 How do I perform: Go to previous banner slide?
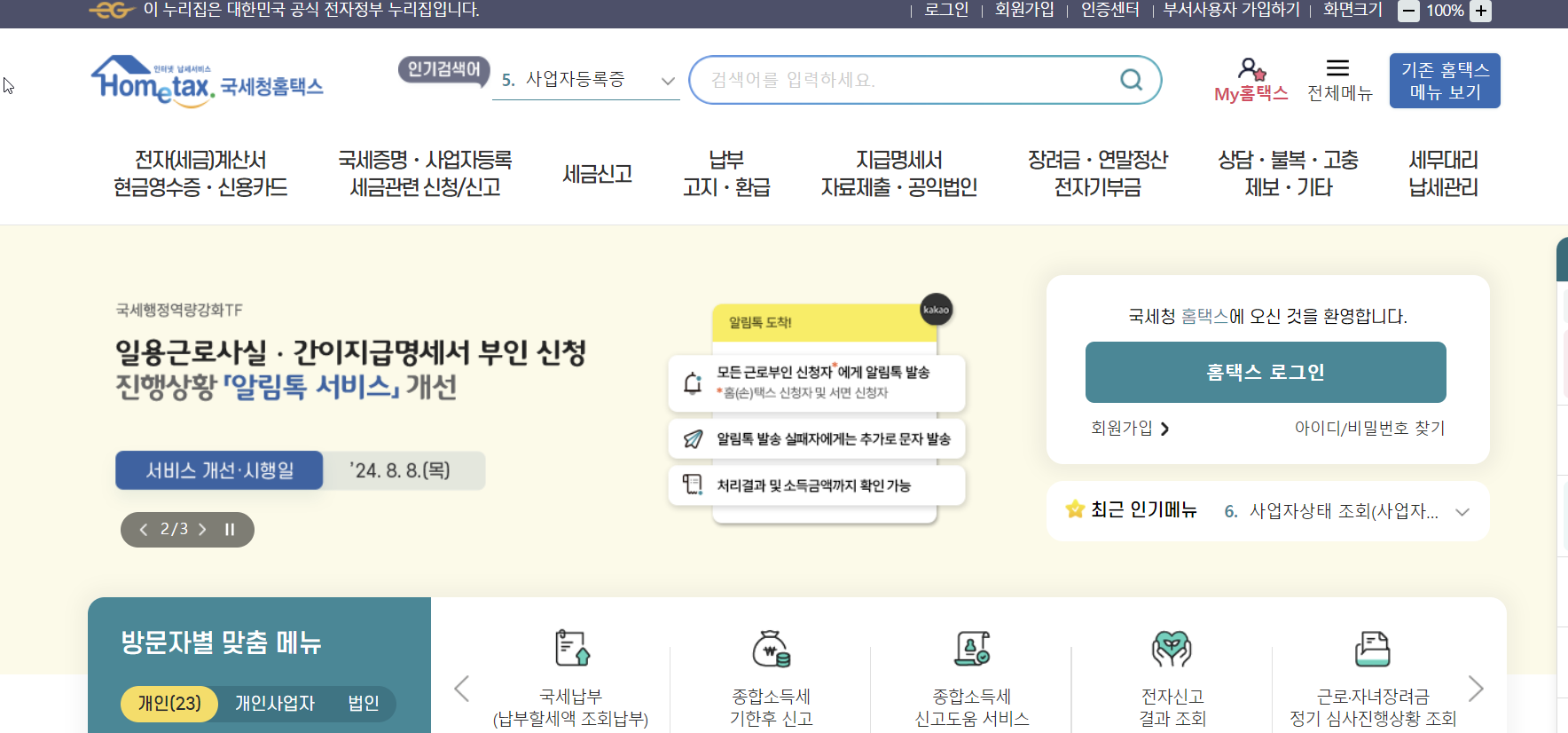(x=144, y=530)
